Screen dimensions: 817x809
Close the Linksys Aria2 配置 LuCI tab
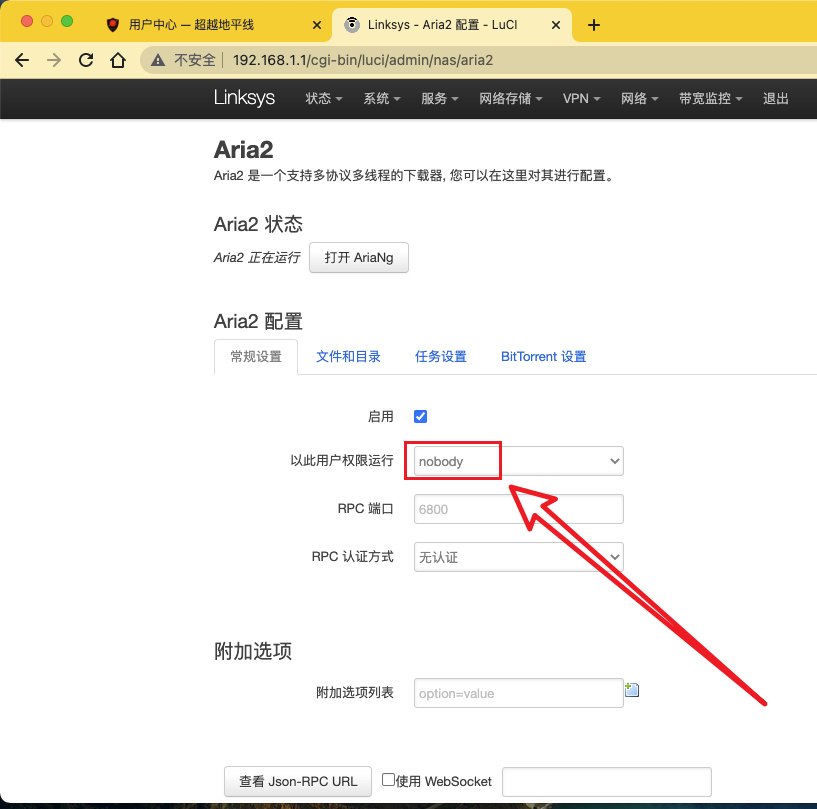click(556, 25)
